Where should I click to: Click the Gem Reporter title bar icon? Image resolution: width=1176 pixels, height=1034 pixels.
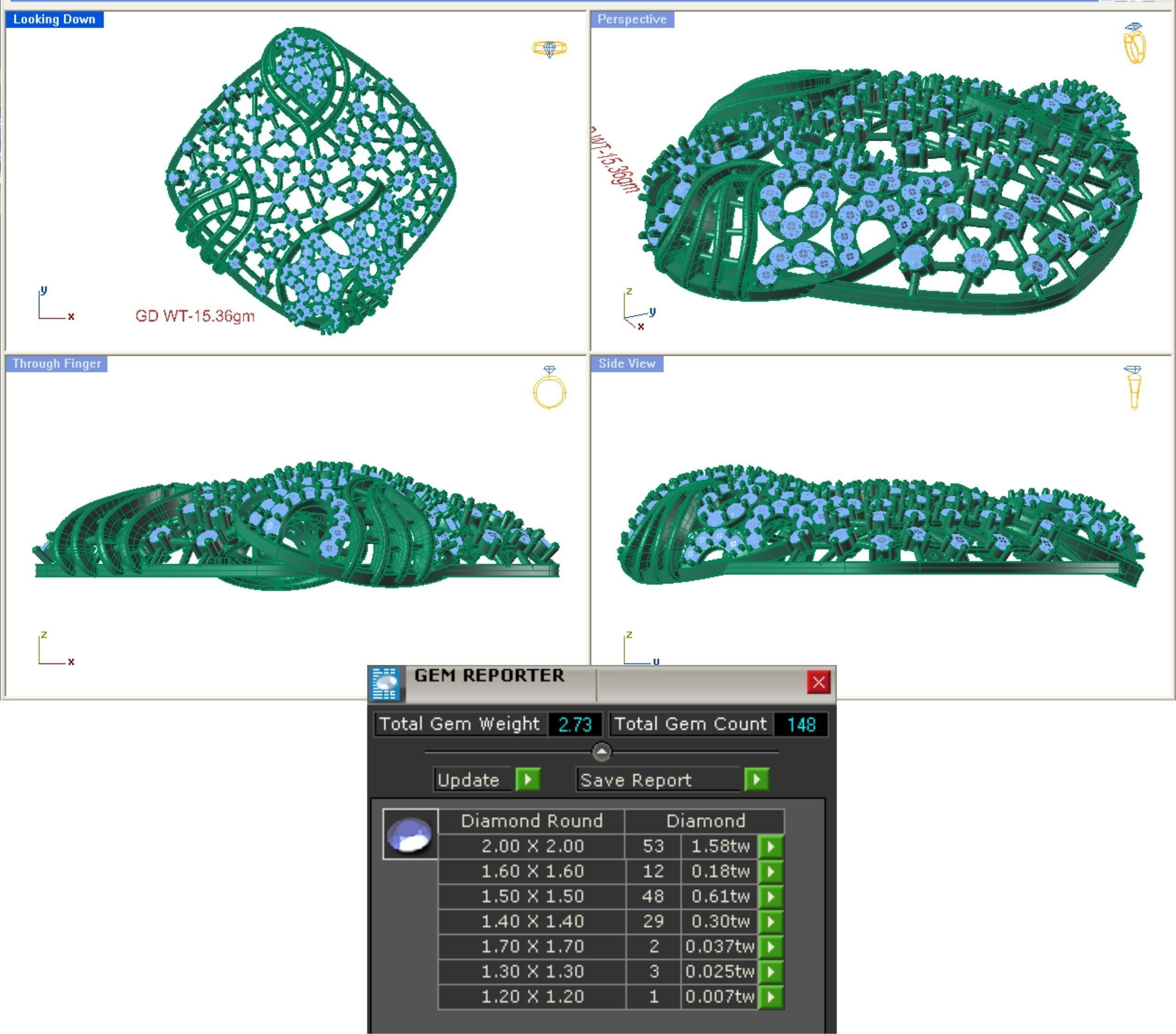click(385, 684)
